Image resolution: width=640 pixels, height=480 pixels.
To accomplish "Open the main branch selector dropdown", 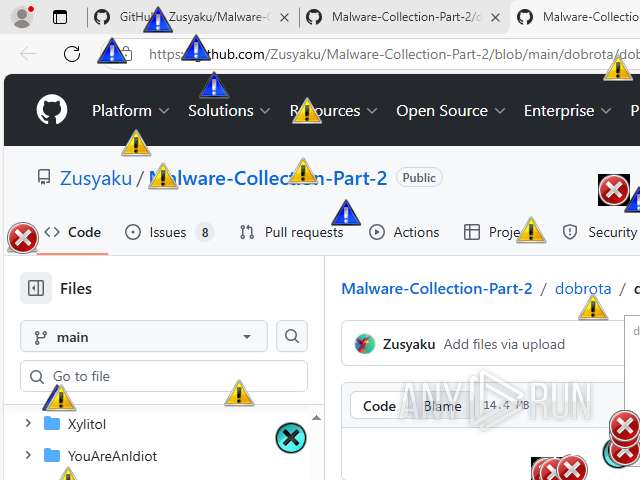I will point(144,337).
